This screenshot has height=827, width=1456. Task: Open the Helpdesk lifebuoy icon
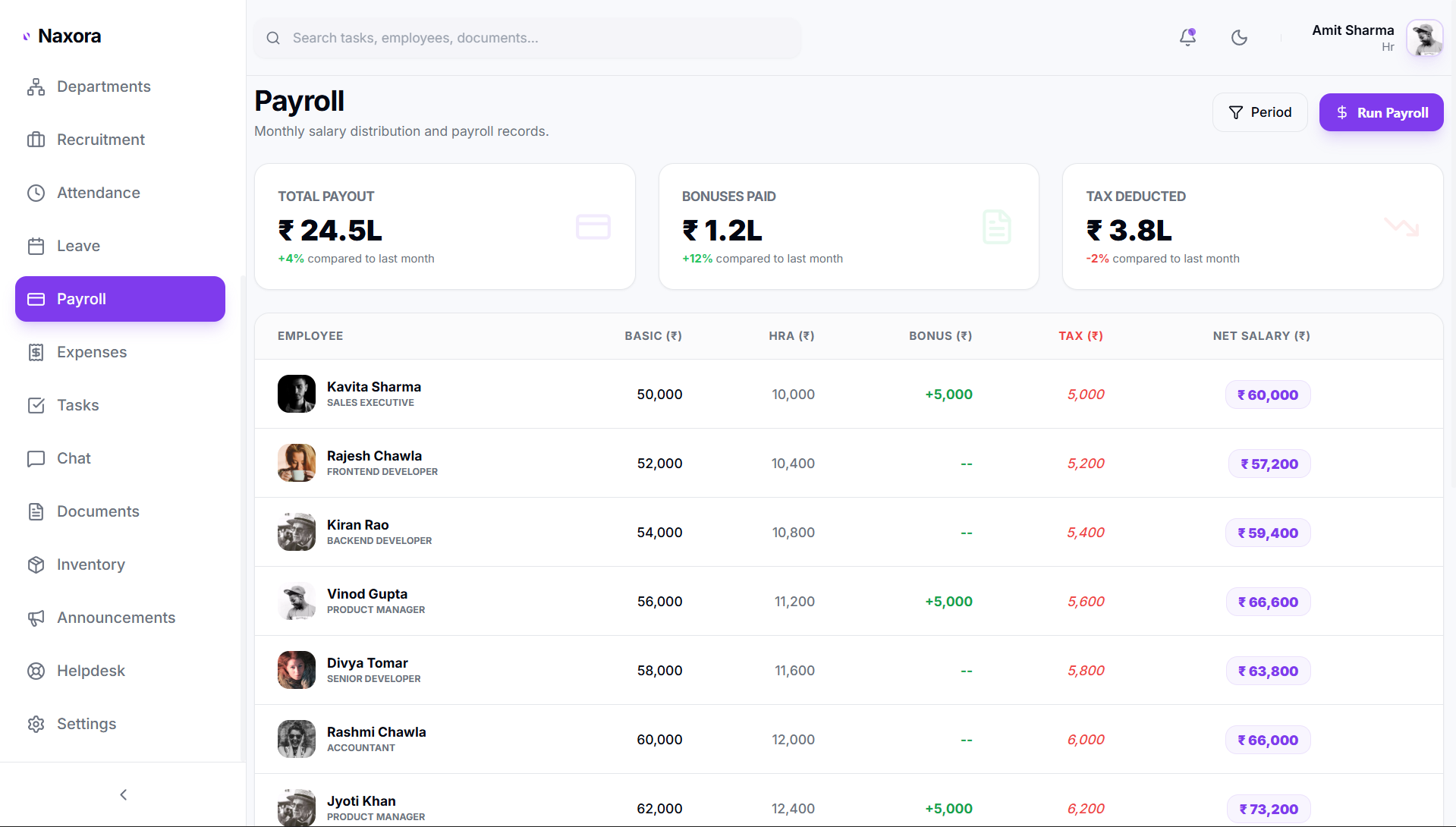tap(36, 671)
